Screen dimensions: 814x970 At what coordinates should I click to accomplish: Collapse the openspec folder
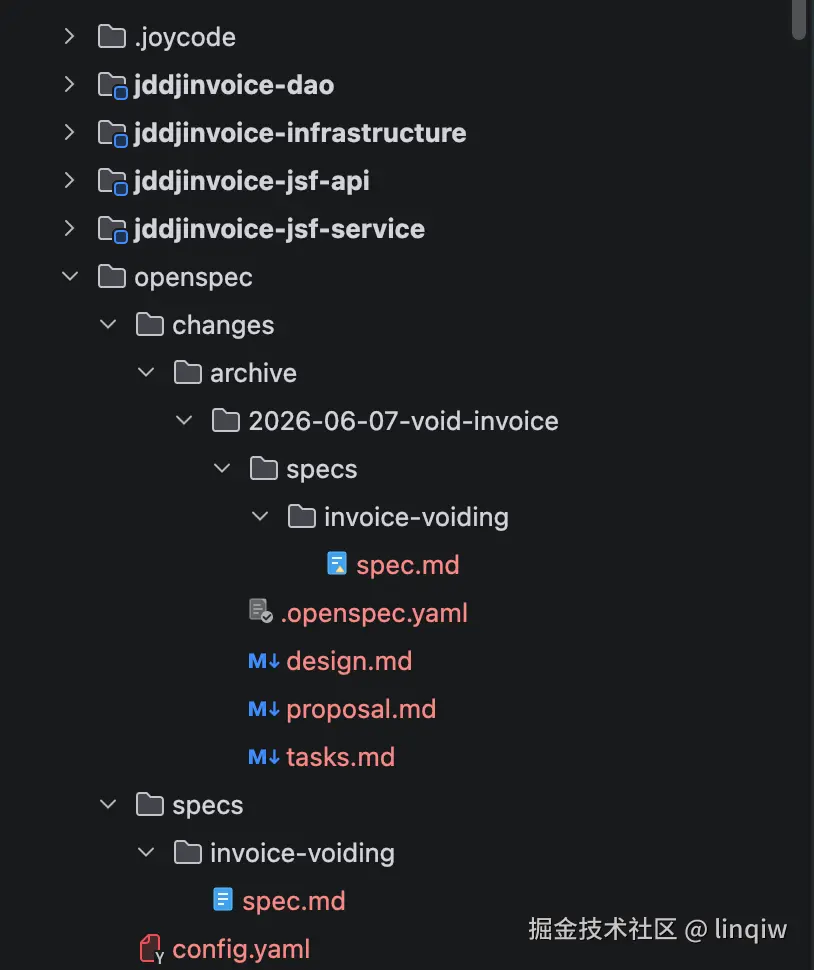coord(70,276)
